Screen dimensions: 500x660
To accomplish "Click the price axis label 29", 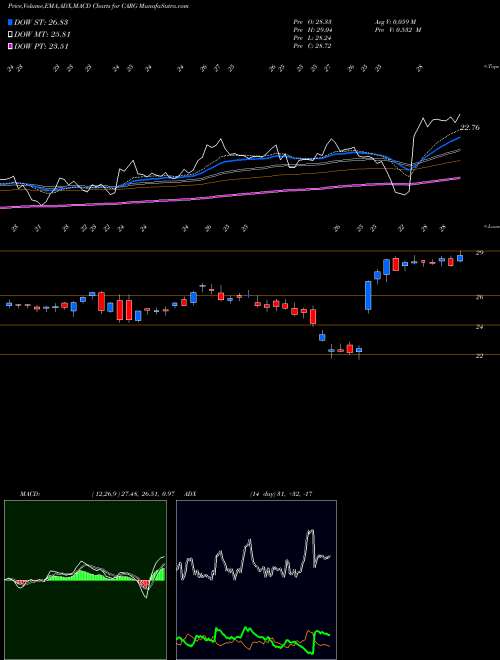I will coord(479,252).
